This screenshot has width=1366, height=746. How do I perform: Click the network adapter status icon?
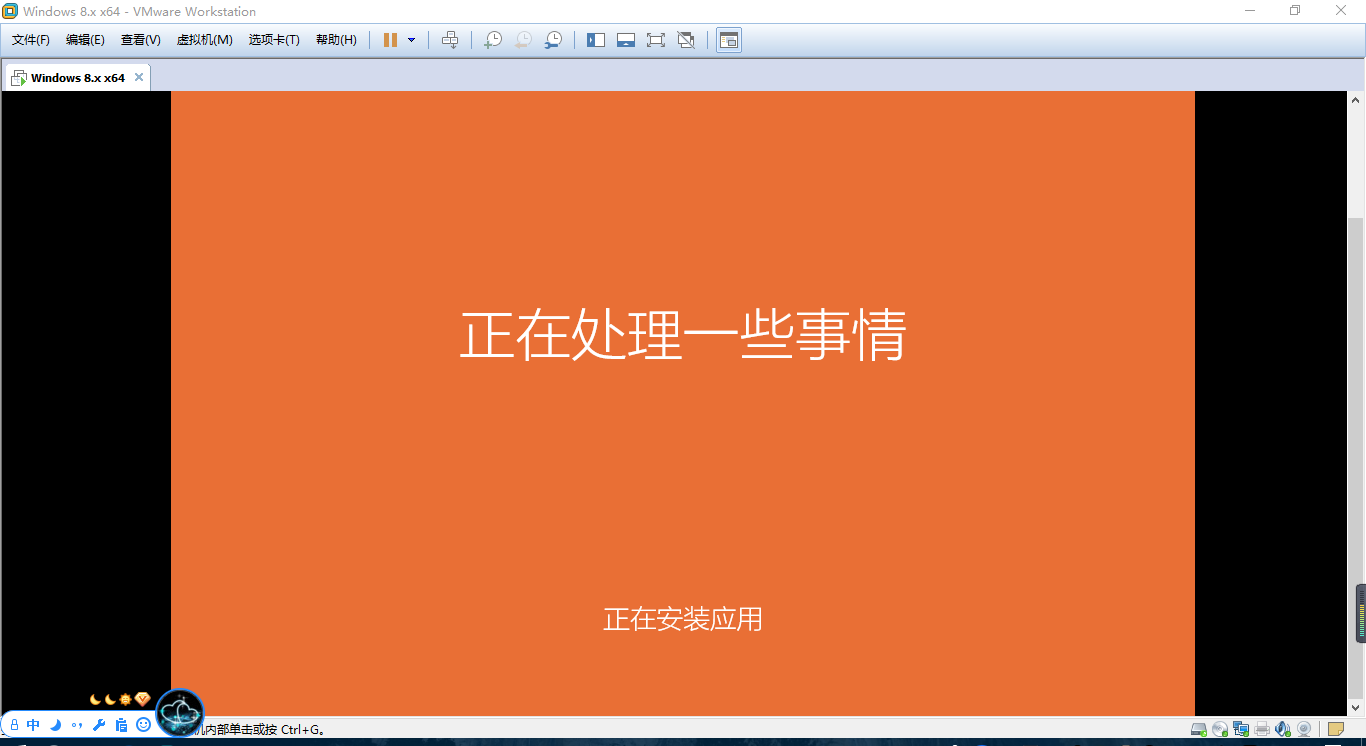pos(1241,729)
